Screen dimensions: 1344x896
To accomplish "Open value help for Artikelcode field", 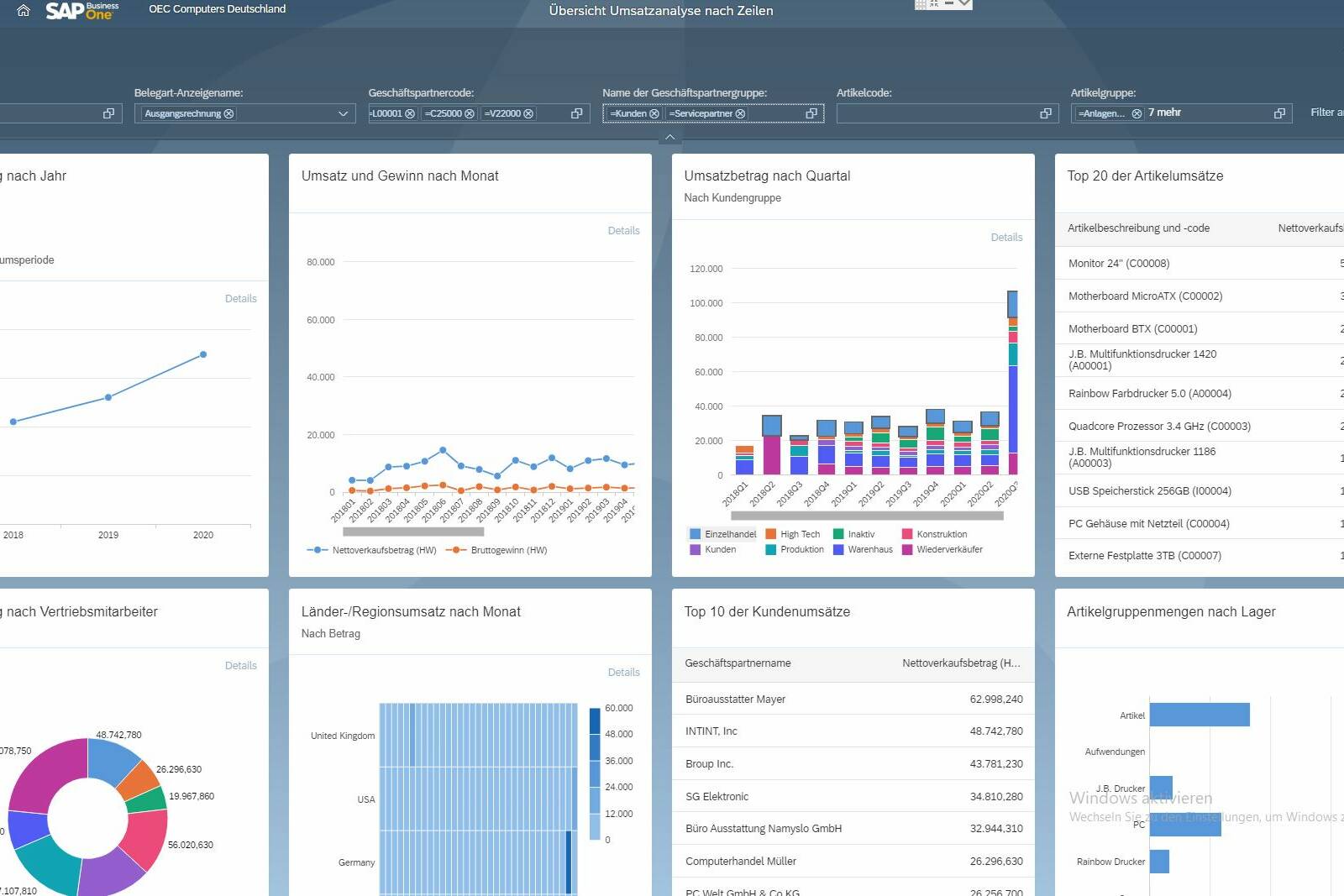I will 1046,113.
